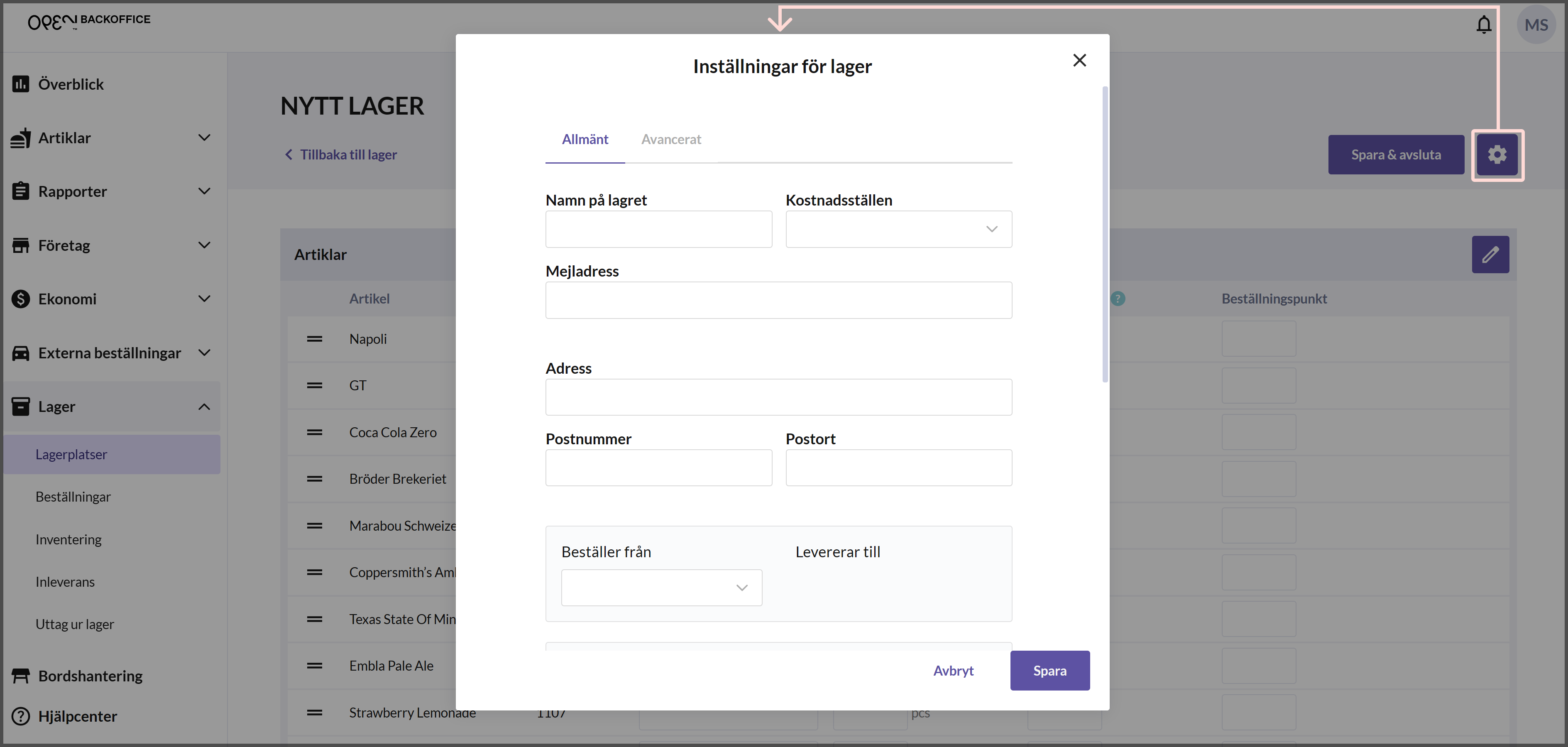Switch to the Allmänt tab
This screenshot has width=1568, height=747.
click(x=585, y=140)
